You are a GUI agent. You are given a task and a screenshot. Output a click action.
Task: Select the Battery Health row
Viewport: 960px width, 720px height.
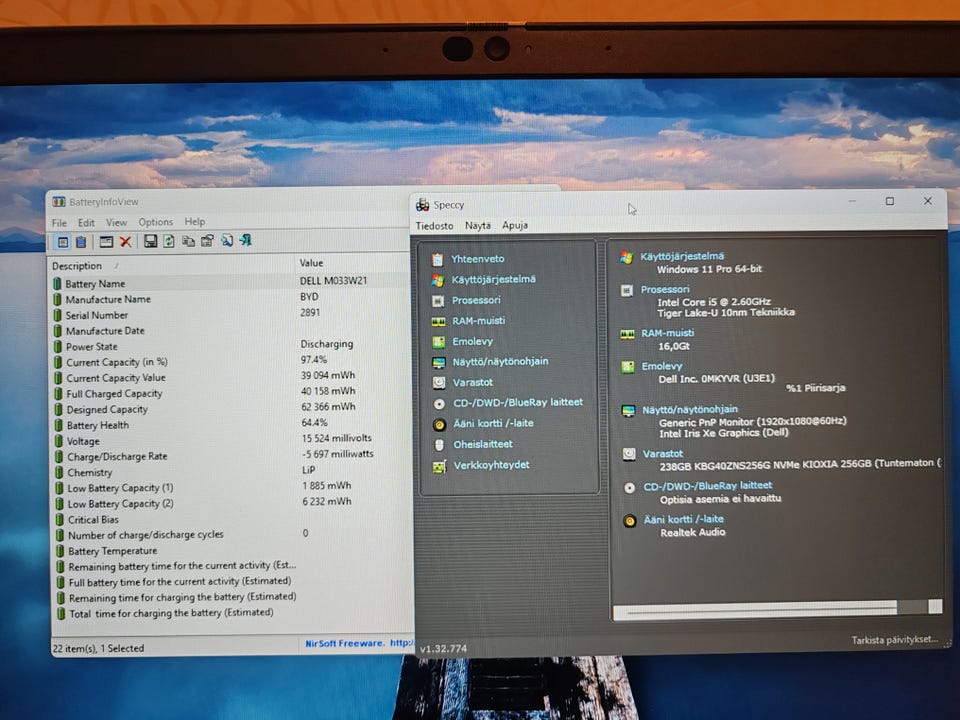point(230,425)
